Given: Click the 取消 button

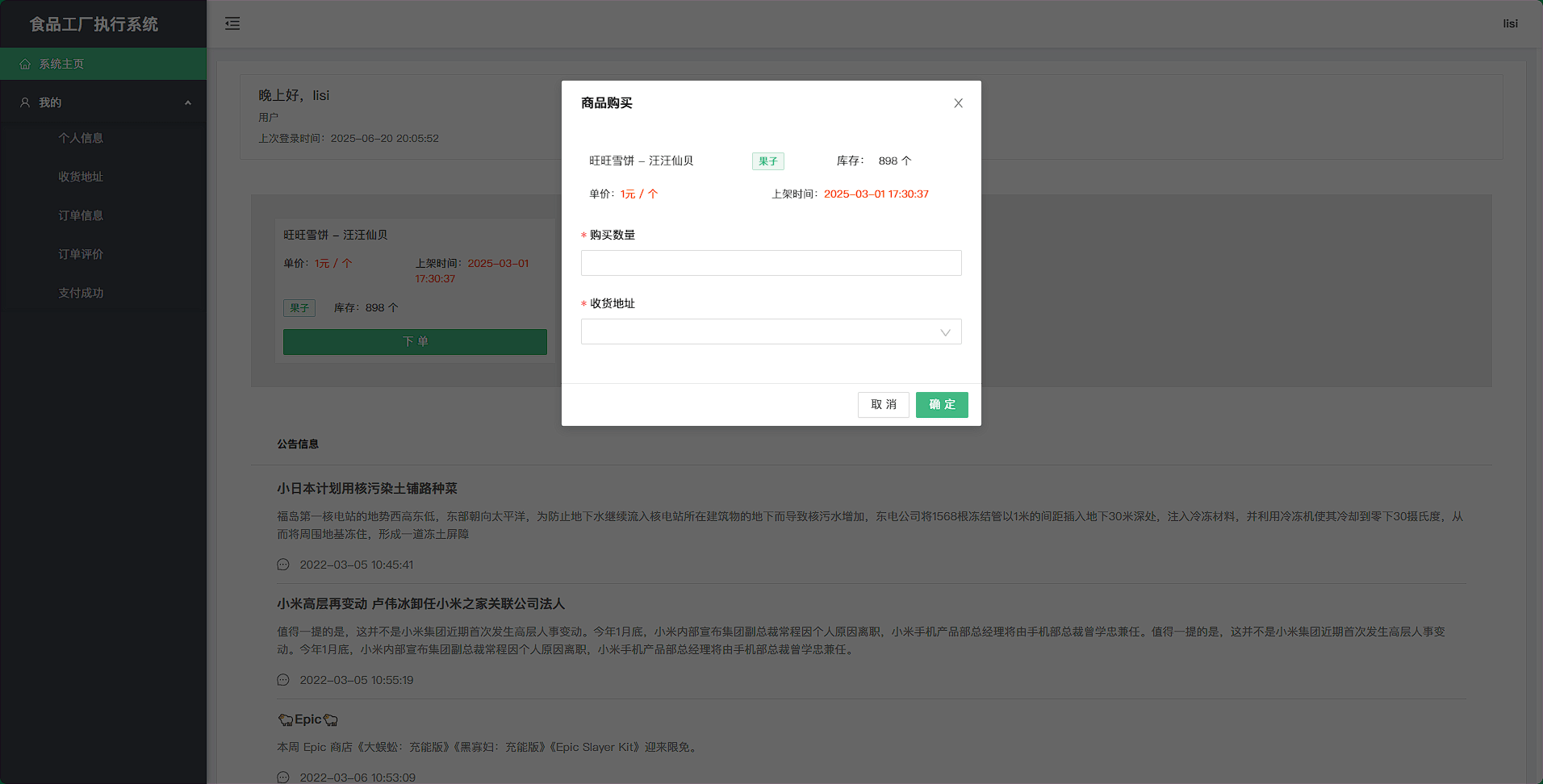Looking at the screenshot, I should (883, 405).
